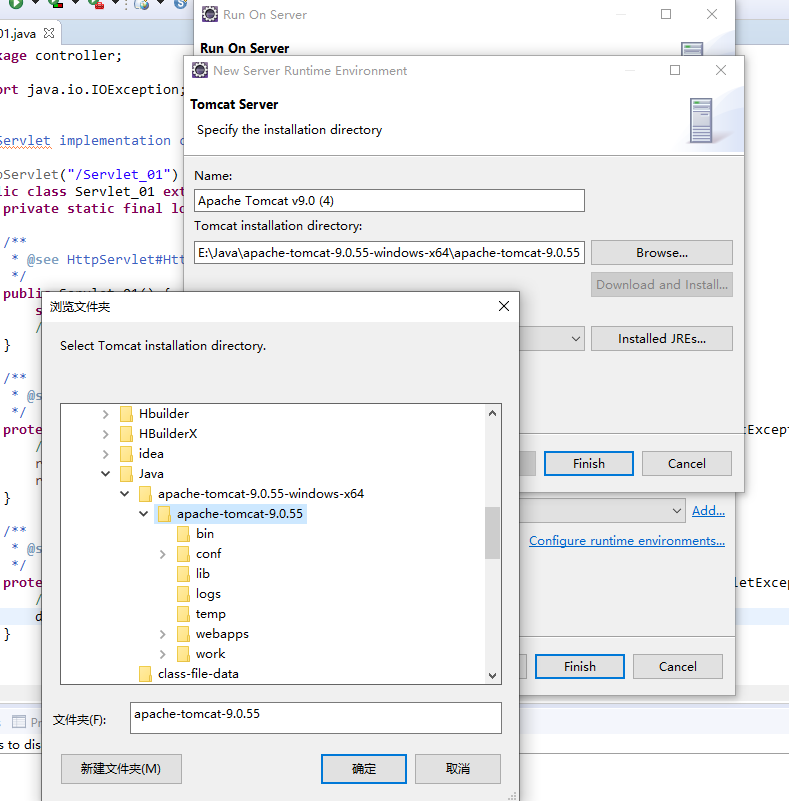Click Browse... button for Tomcat directory

coord(661,253)
